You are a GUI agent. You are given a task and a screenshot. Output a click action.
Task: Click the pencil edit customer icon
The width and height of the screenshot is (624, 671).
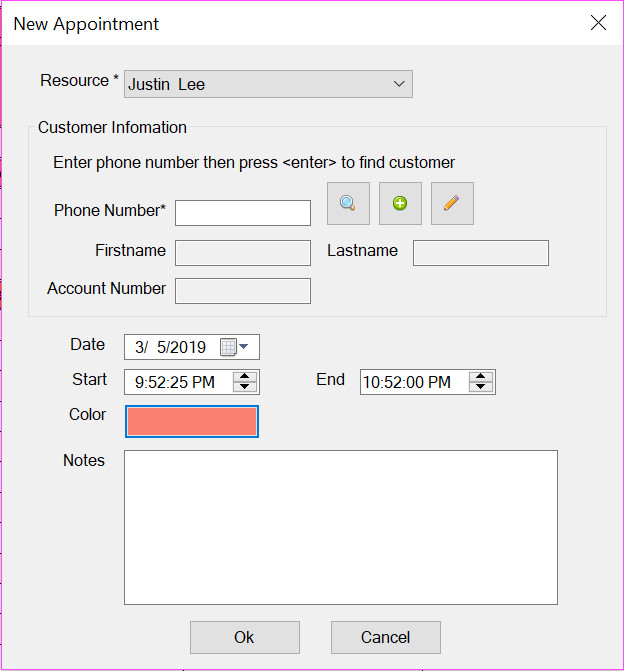[452, 203]
